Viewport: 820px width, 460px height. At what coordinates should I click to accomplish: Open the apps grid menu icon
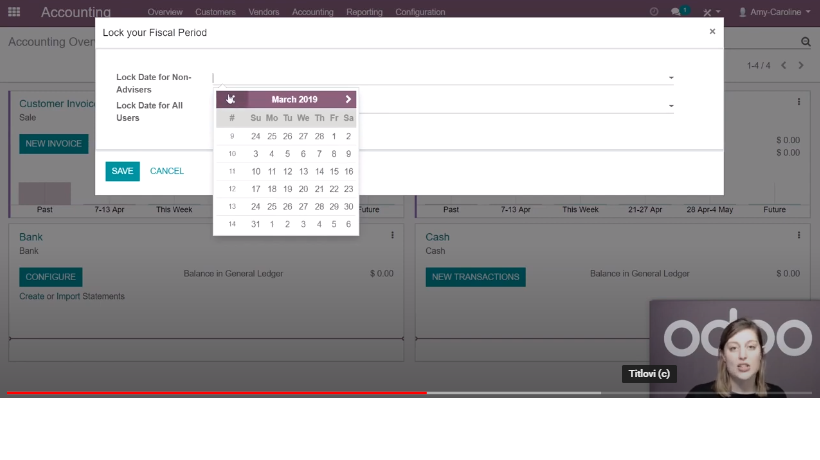tap(14, 12)
